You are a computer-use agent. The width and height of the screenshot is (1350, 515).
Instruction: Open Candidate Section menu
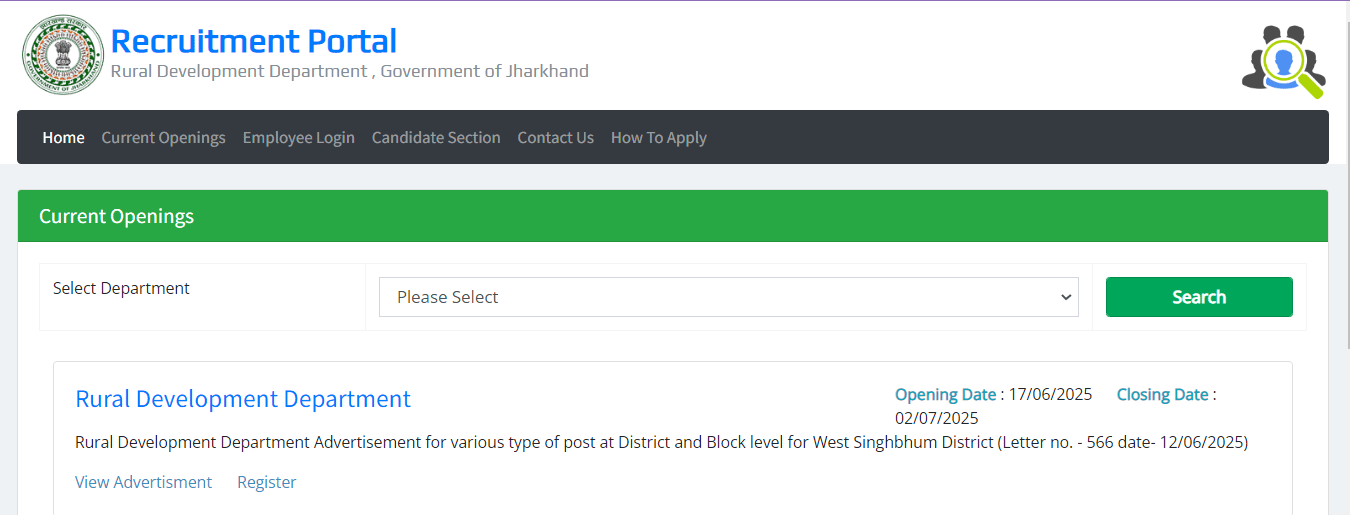(436, 138)
